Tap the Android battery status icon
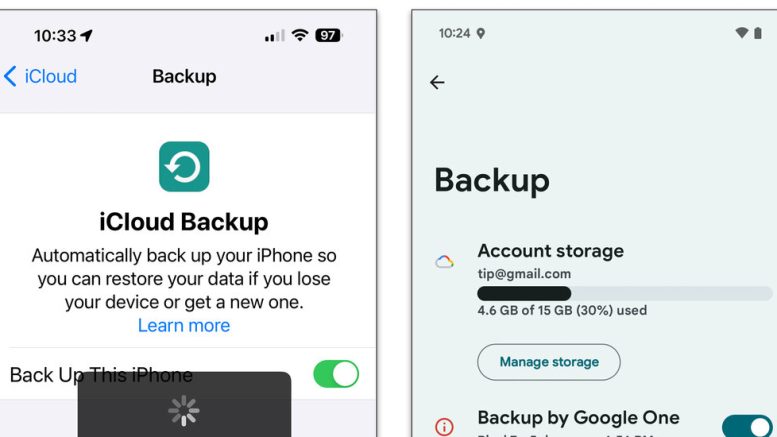The height and width of the screenshot is (437, 777). [x=758, y=33]
